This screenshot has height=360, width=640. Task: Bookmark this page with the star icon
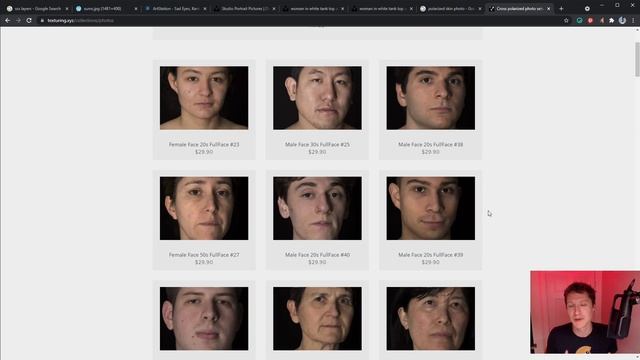point(566,20)
